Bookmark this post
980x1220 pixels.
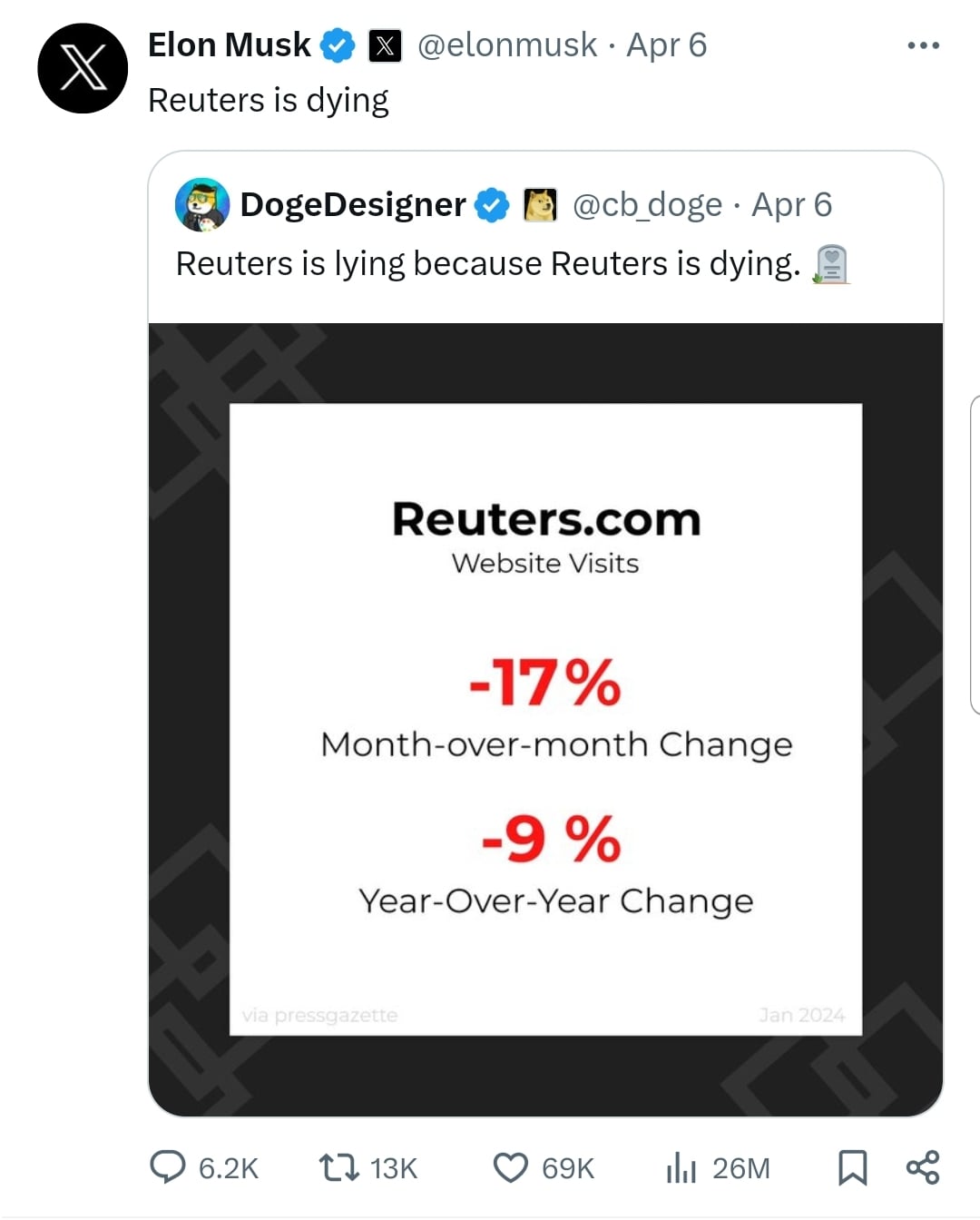852,1167
